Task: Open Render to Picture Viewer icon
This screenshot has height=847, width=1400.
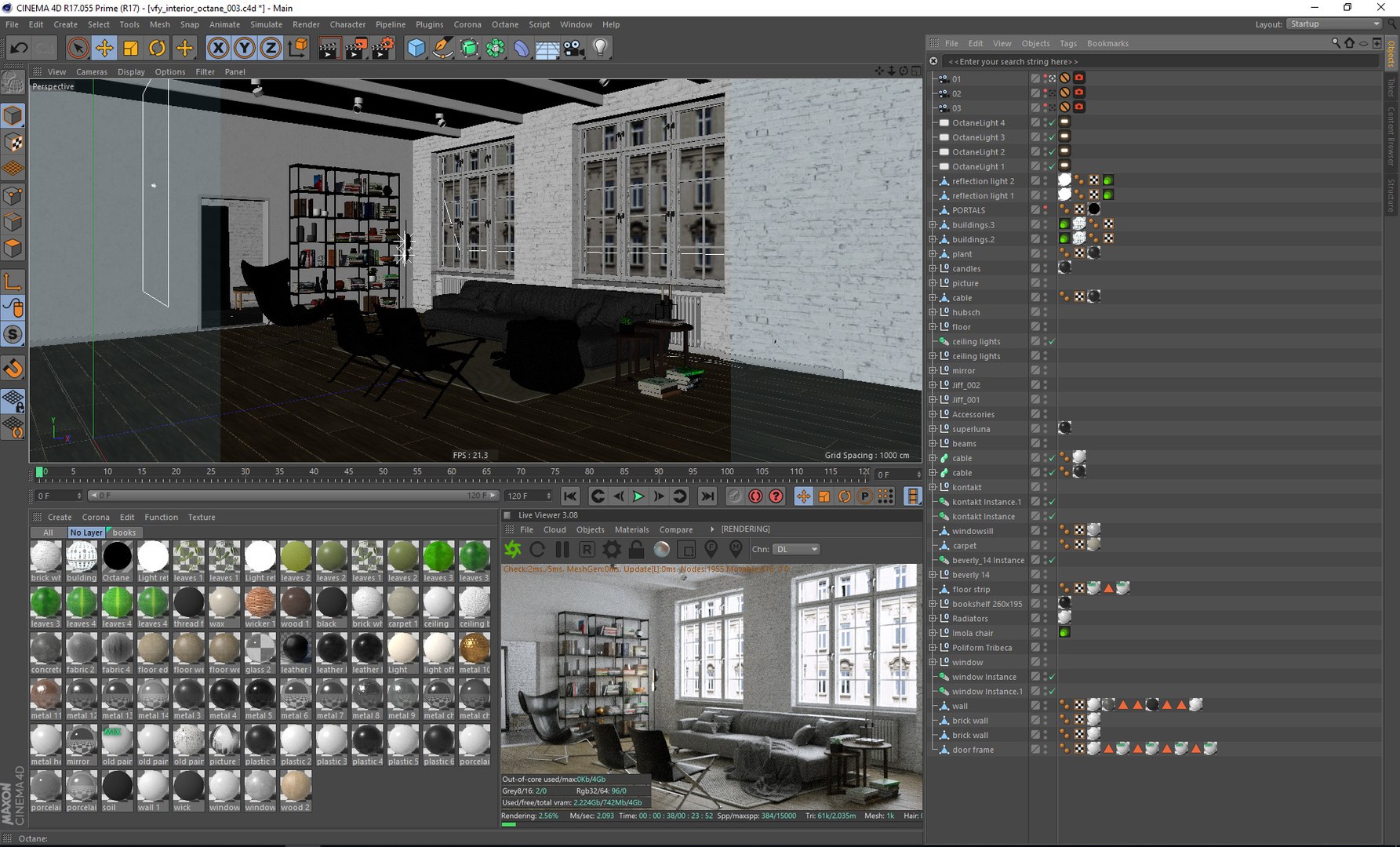Action: [356, 49]
